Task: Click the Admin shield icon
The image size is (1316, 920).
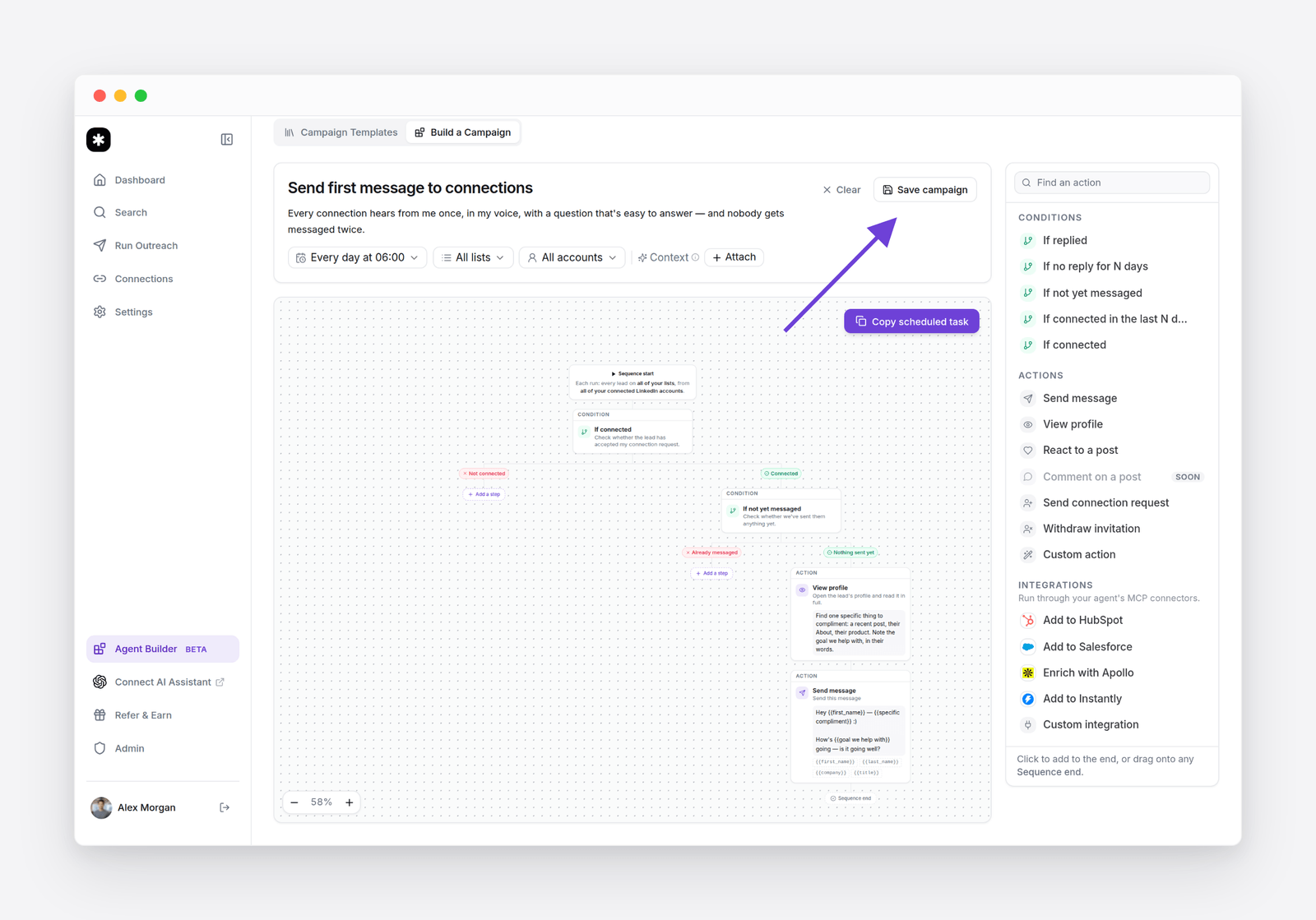Action: click(x=100, y=748)
